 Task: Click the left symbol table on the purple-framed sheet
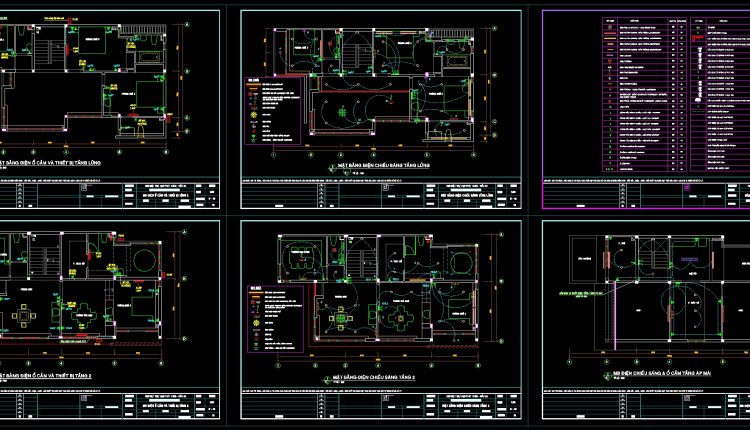[645, 95]
